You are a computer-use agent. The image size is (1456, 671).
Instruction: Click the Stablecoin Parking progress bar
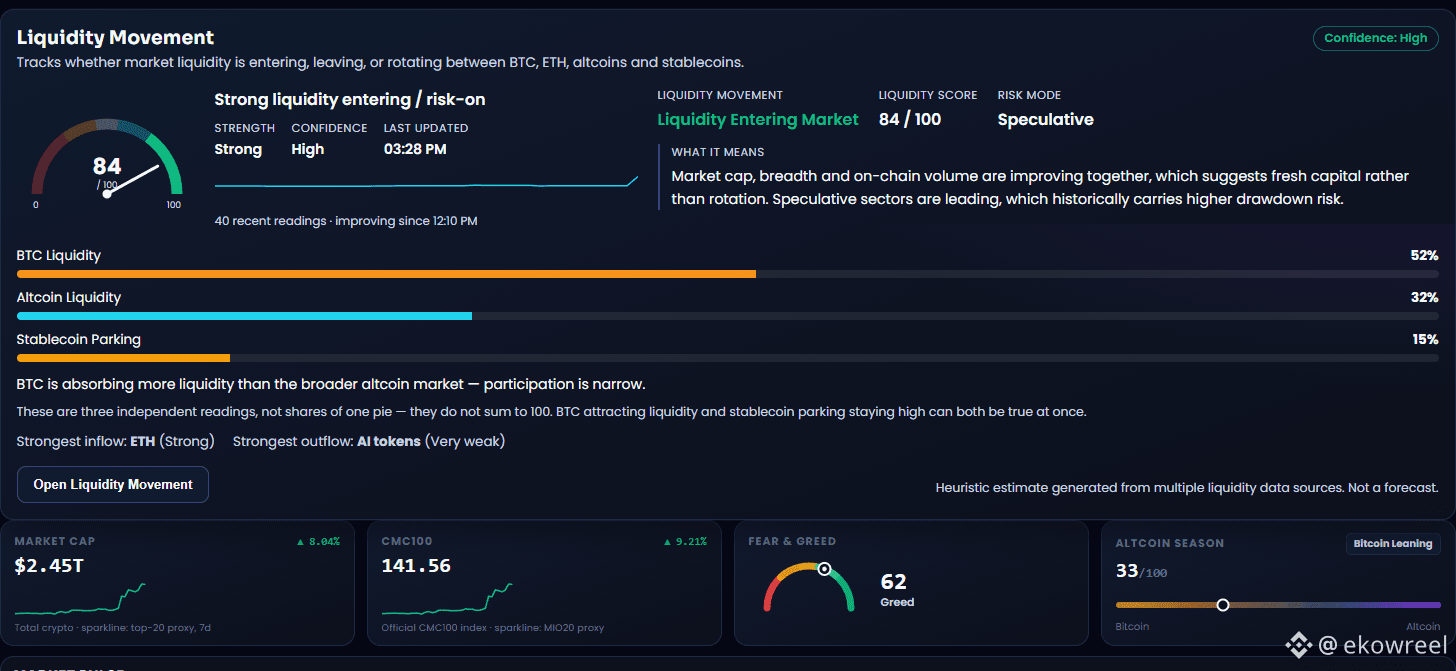(727, 358)
